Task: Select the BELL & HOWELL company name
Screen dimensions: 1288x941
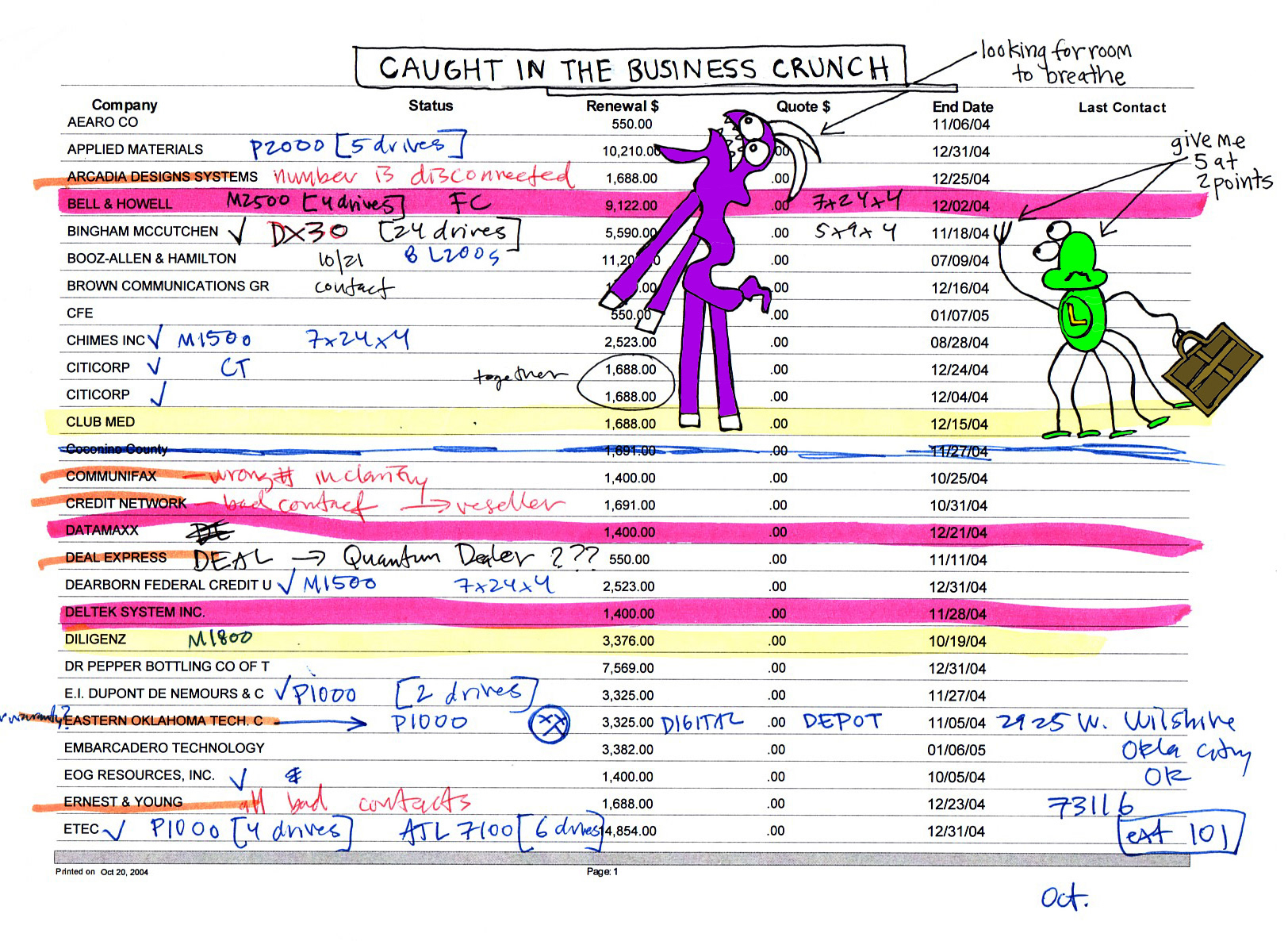Action: pyautogui.click(x=119, y=204)
